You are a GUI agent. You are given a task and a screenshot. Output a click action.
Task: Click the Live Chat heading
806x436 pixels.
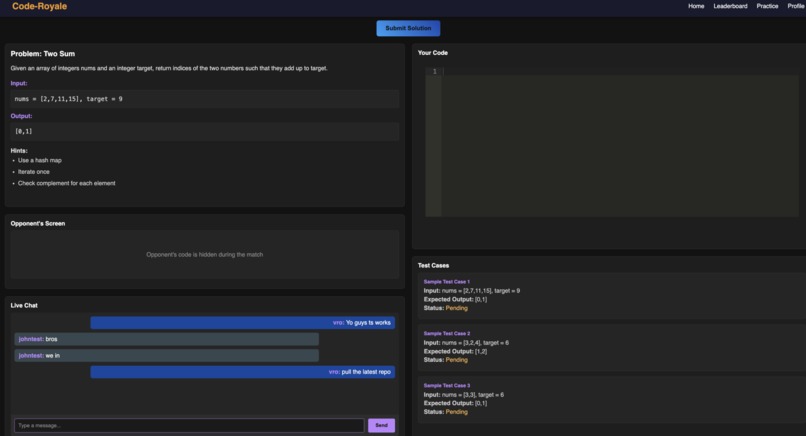click(x=24, y=305)
